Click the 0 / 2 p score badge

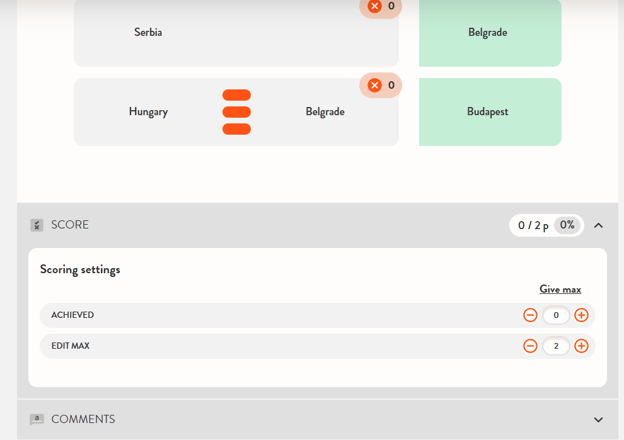(533, 226)
